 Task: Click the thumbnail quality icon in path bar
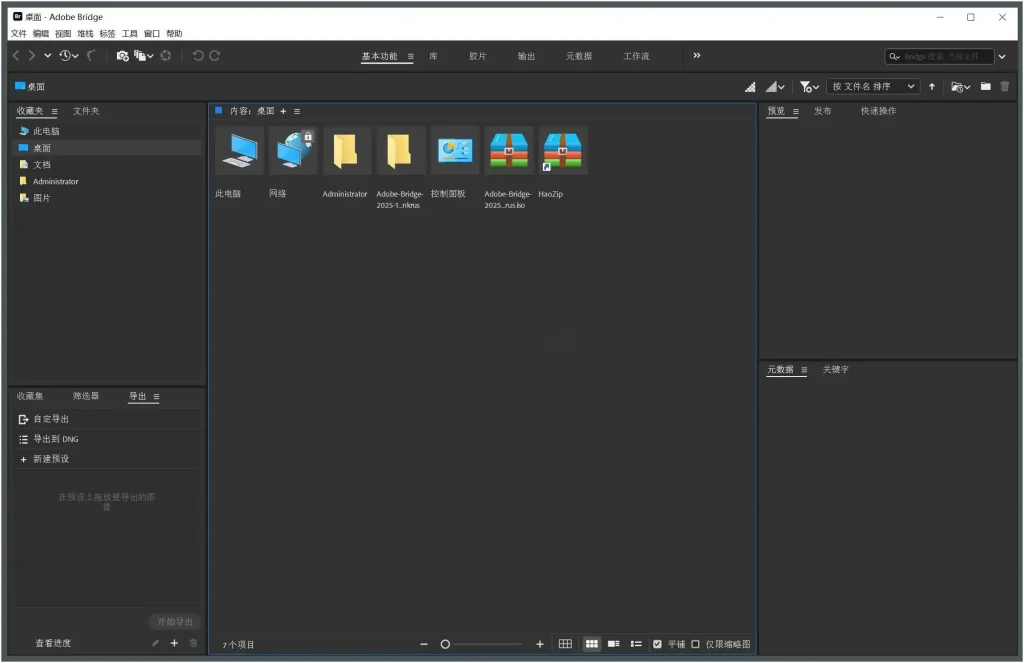(750, 87)
